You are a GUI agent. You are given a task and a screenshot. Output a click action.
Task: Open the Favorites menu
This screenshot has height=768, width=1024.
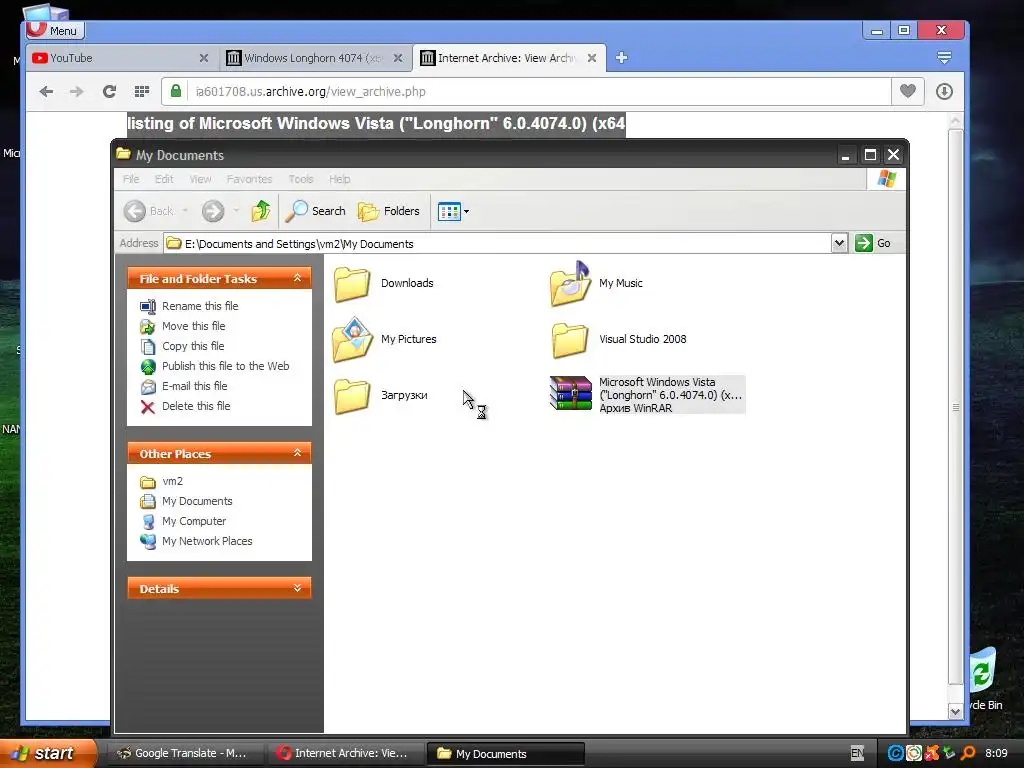(x=249, y=179)
